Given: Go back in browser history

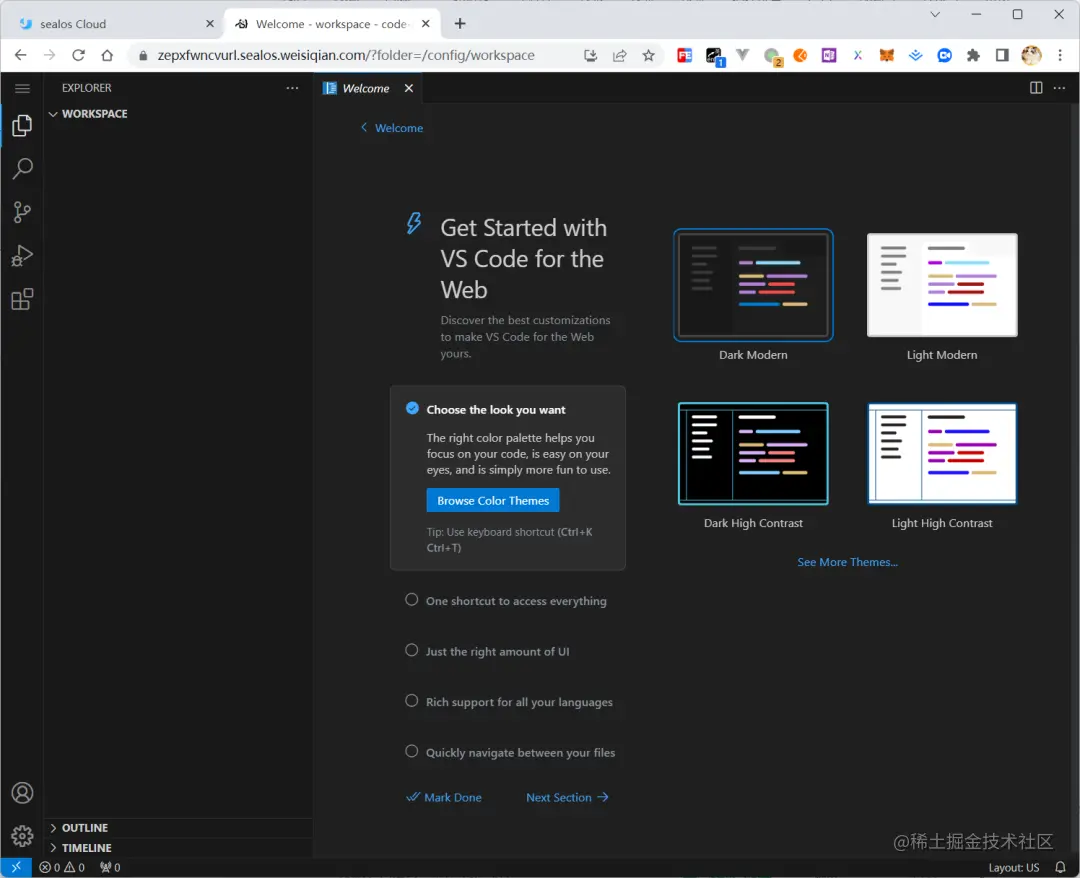Looking at the screenshot, I should click(x=21, y=55).
